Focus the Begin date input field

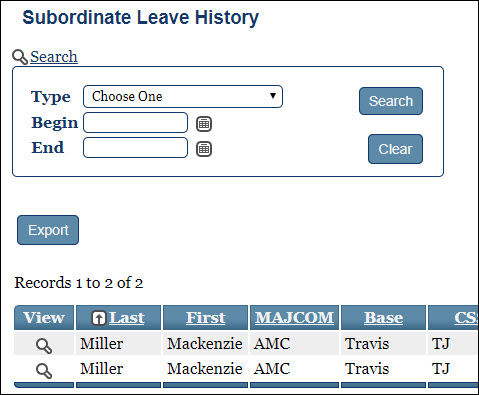pyautogui.click(x=135, y=123)
